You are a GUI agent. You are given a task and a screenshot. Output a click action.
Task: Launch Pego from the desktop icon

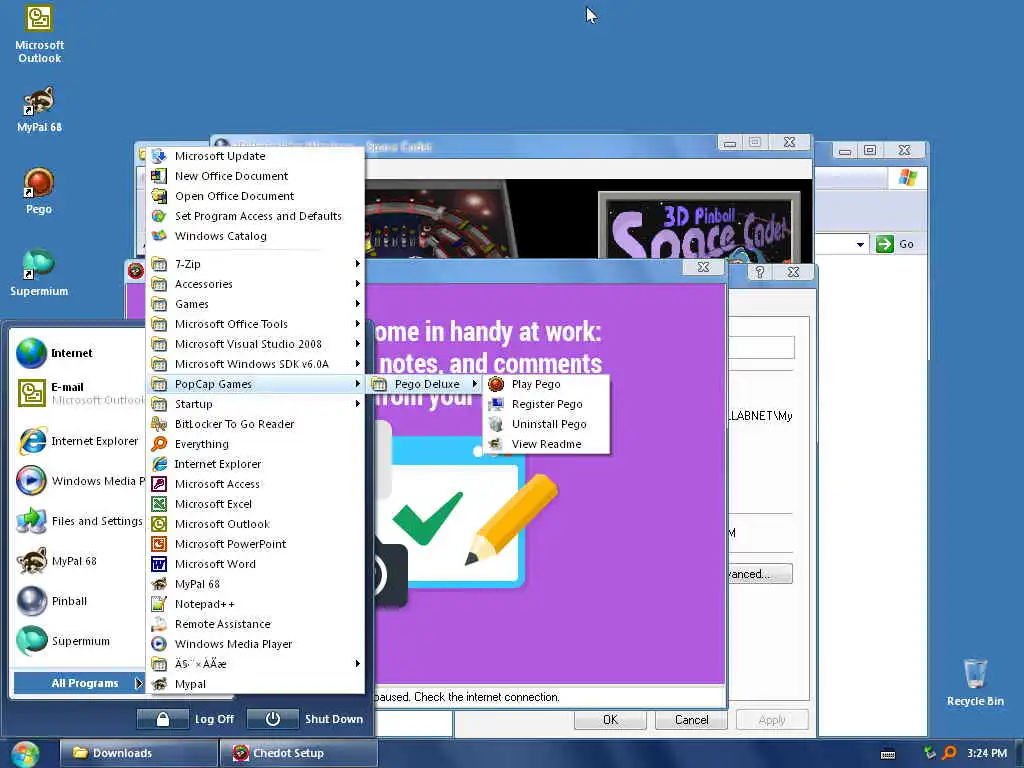(x=39, y=190)
